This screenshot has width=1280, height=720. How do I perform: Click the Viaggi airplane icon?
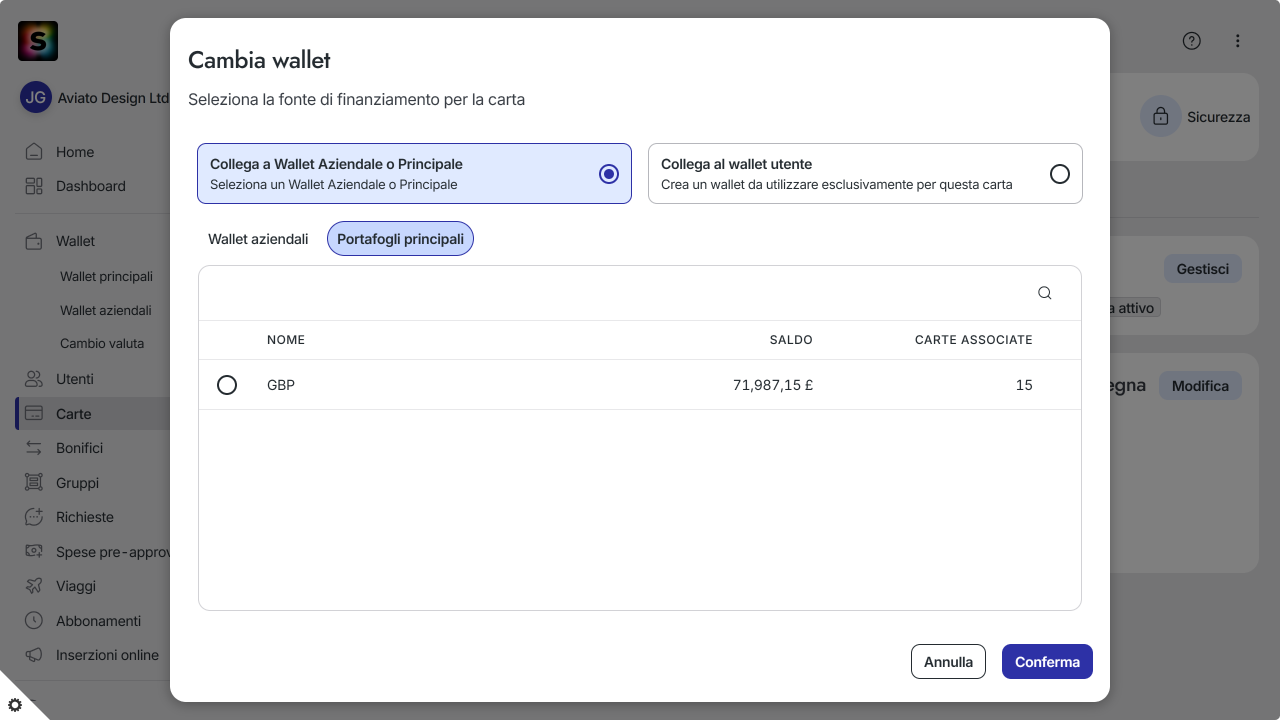pos(34,586)
